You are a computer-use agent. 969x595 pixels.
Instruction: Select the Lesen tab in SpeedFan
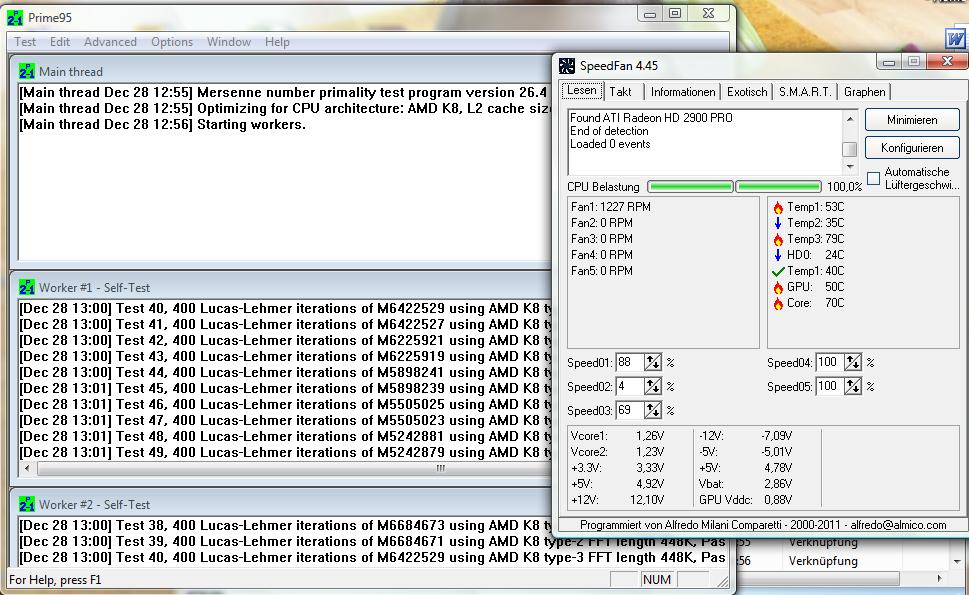tap(582, 90)
